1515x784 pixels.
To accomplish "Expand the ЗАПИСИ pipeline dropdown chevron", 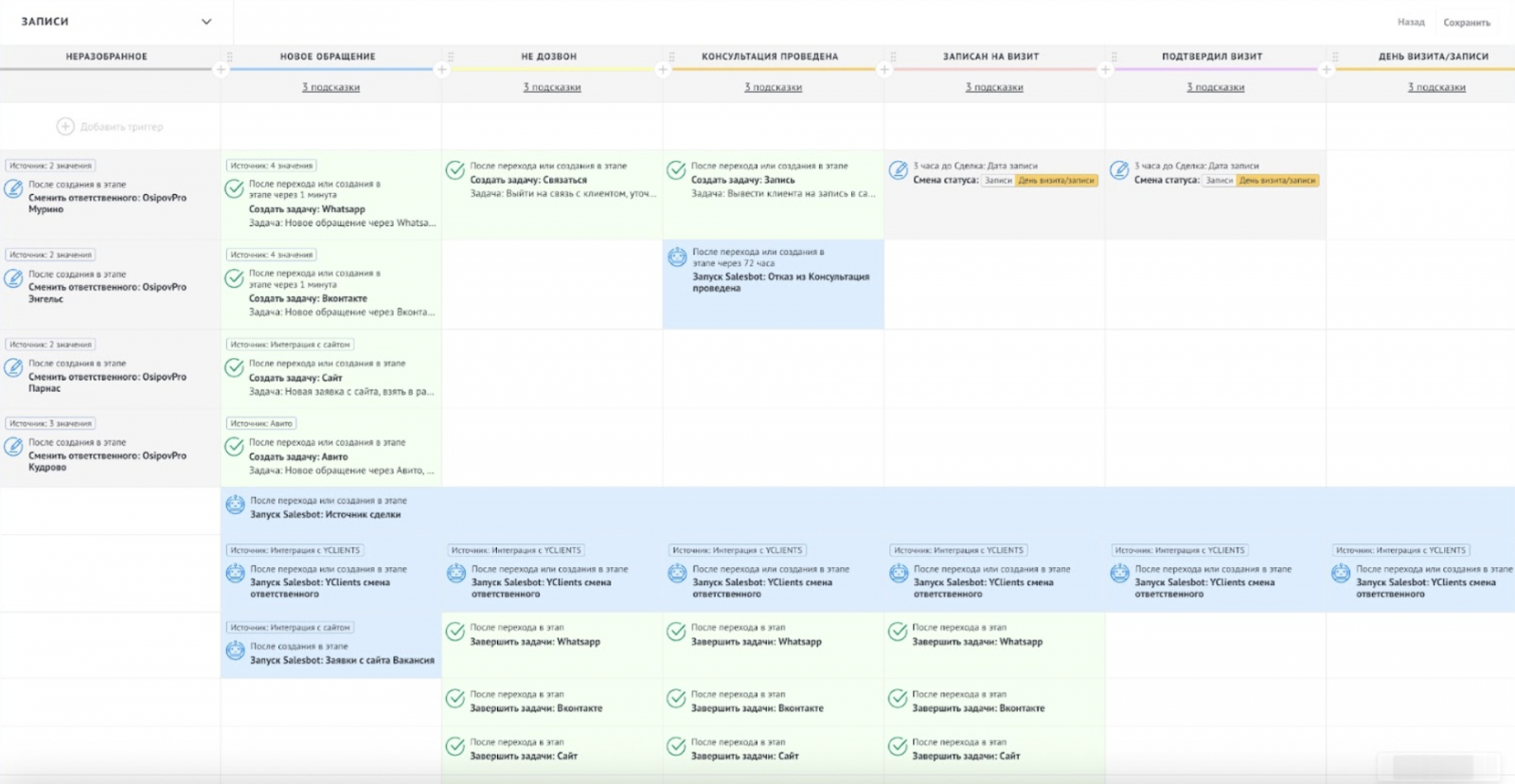I will coord(206,22).
